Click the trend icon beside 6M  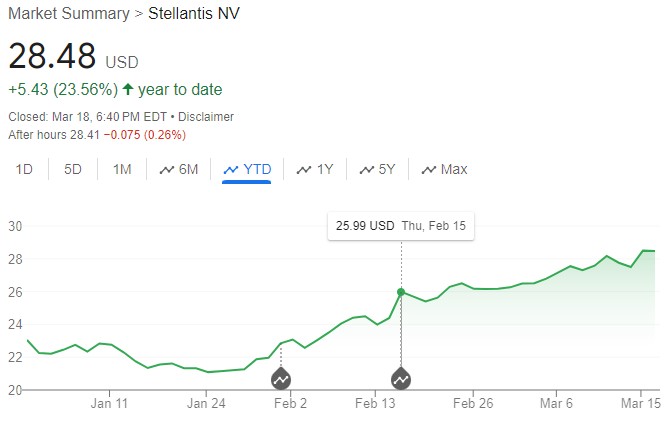coord(167,170)
